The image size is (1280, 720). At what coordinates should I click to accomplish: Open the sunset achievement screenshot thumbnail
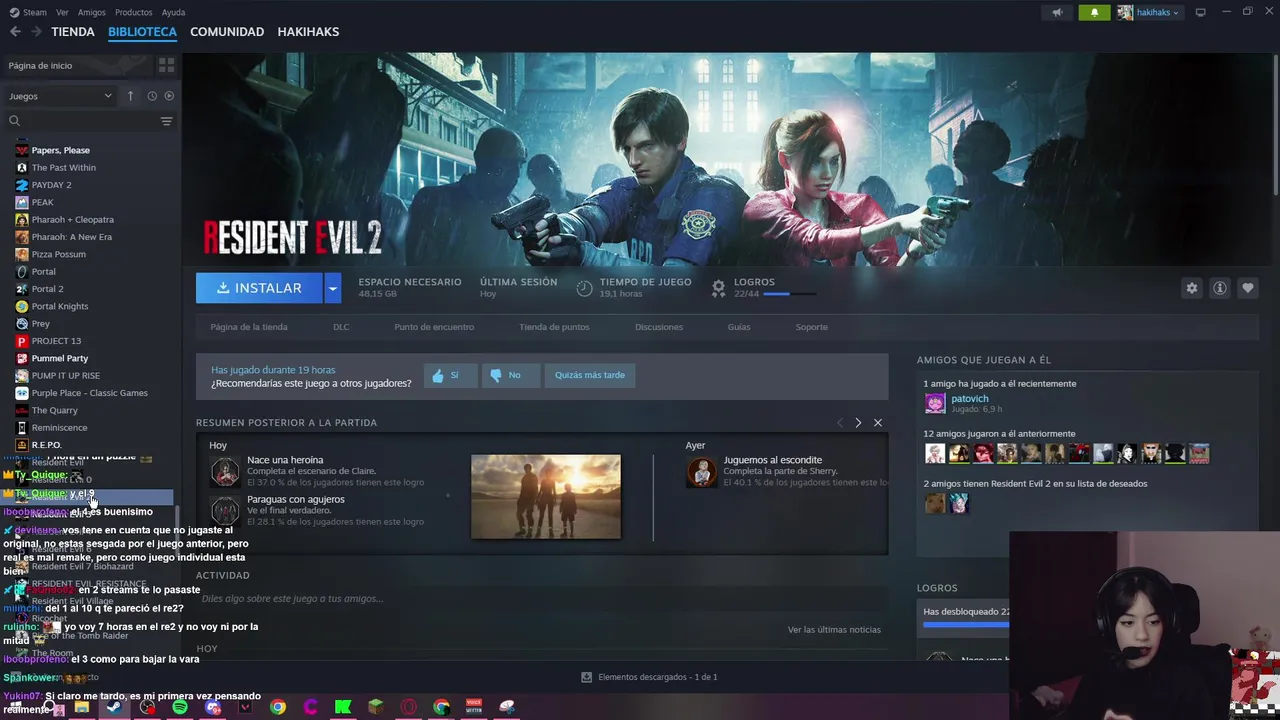[x=546, y=496]
